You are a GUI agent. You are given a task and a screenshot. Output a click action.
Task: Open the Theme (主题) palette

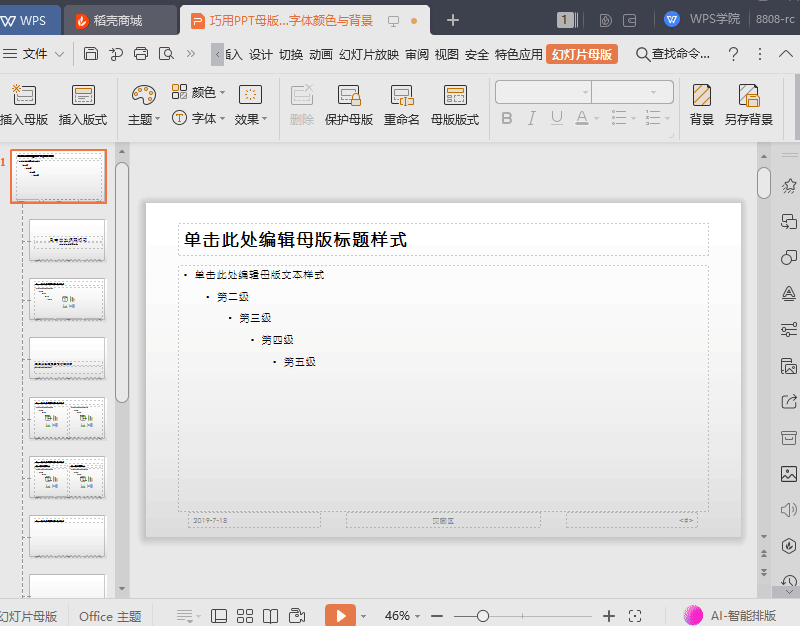144,106
